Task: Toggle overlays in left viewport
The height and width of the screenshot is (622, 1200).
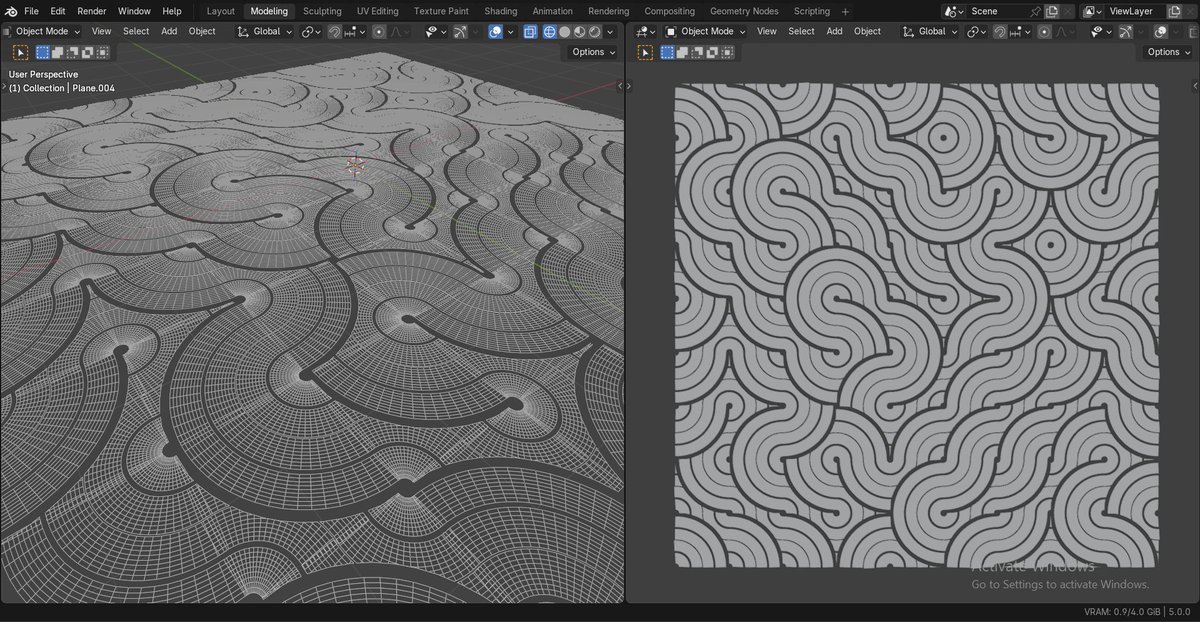Action: 495,31
